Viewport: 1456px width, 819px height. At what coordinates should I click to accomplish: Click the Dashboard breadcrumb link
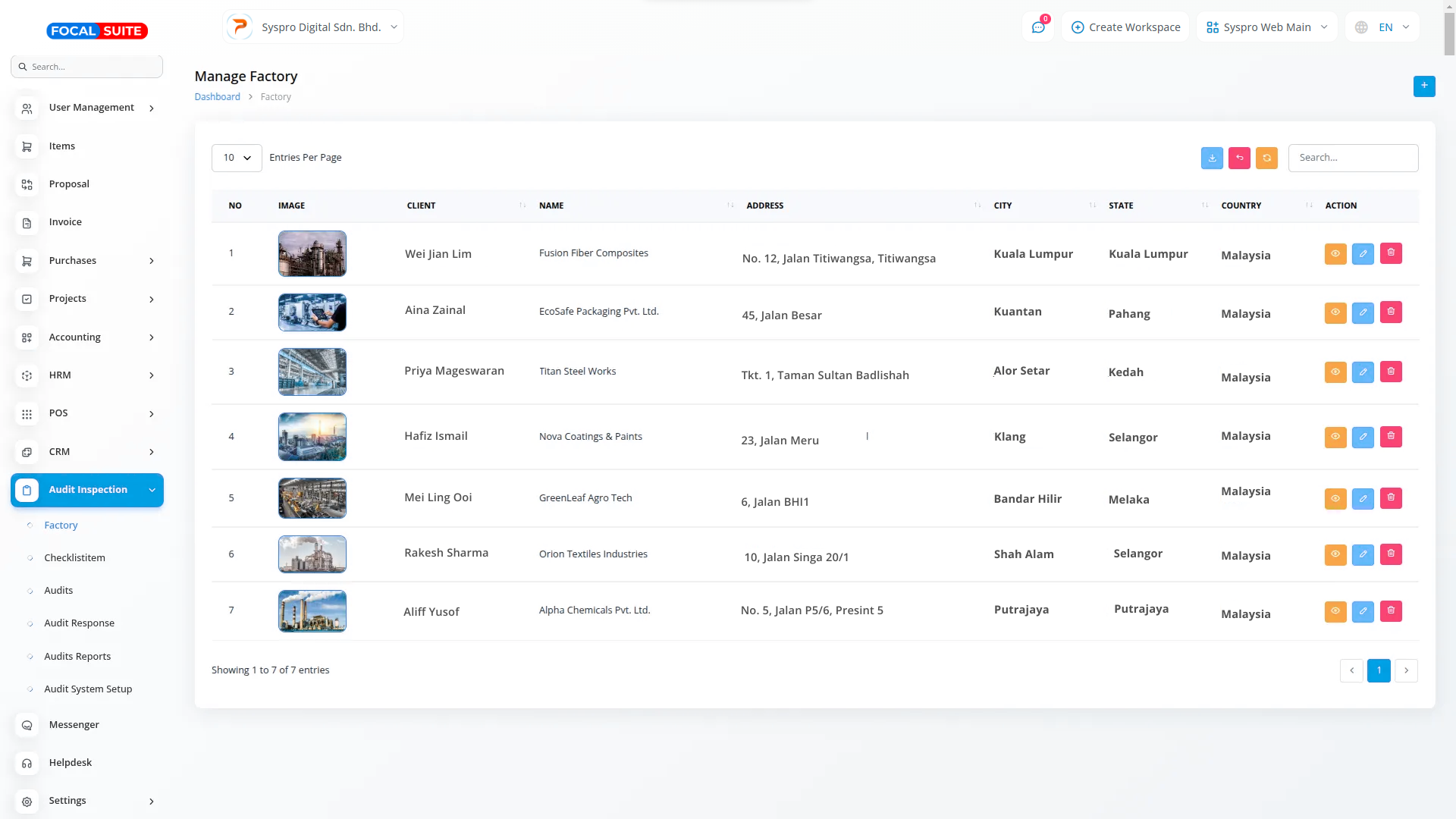point(217,97)
